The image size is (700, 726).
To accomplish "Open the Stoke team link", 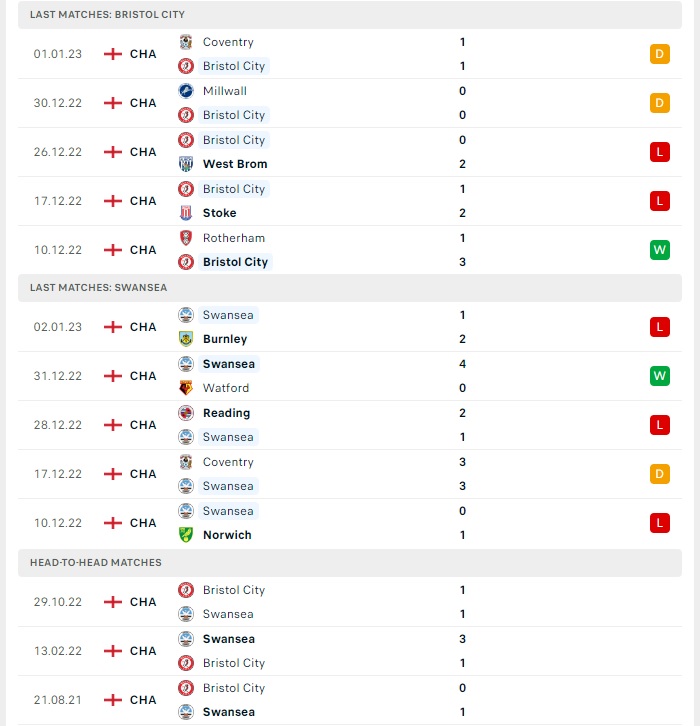I will tap(219, 213).
